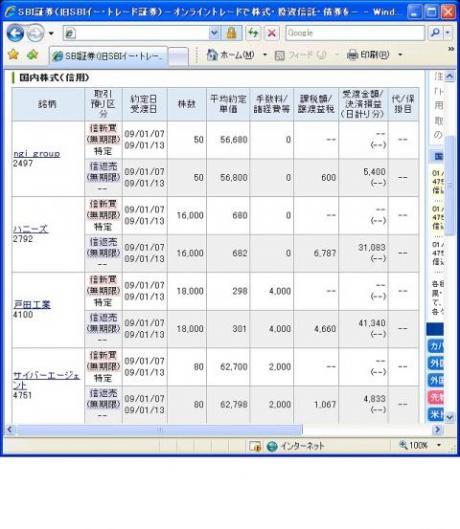This screenshot has width=460, height=529.
Task: Click the 銘柄 column header
Action: [48, 104]
